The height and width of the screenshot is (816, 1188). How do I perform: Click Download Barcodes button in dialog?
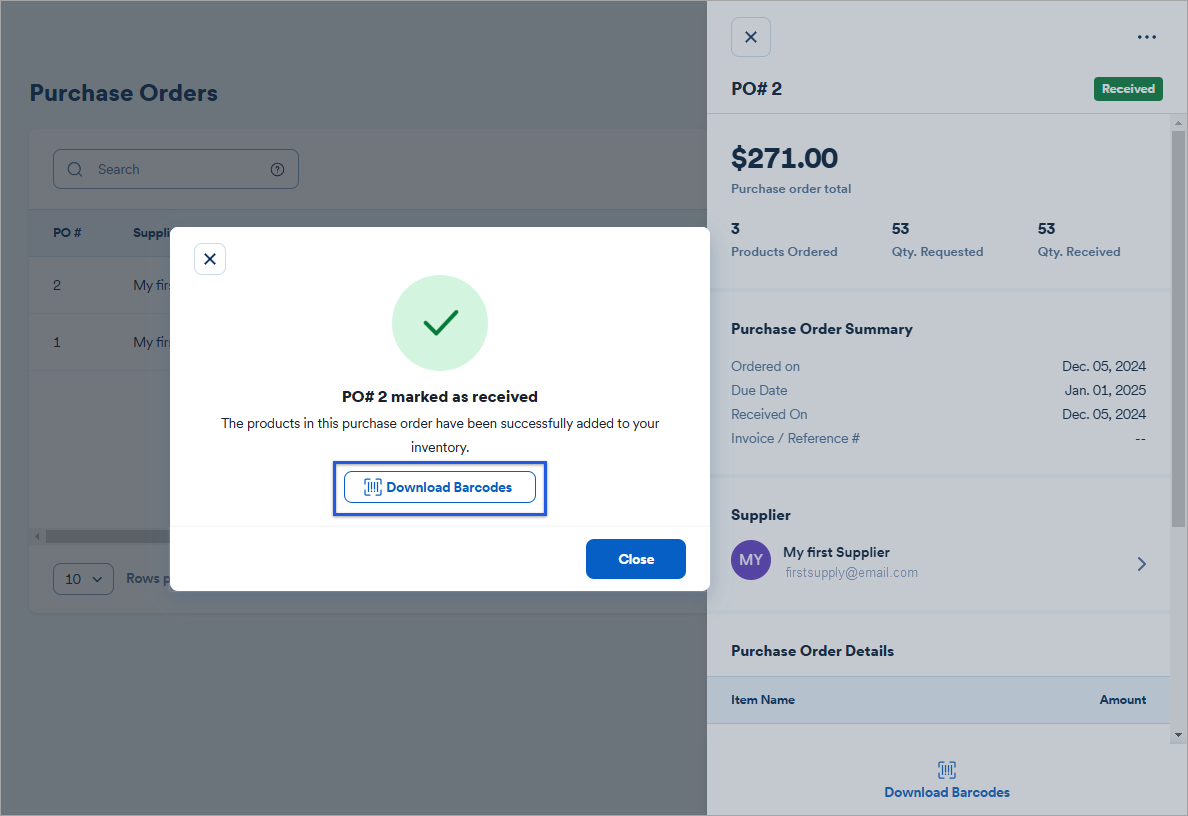click(x=440, y=487)
